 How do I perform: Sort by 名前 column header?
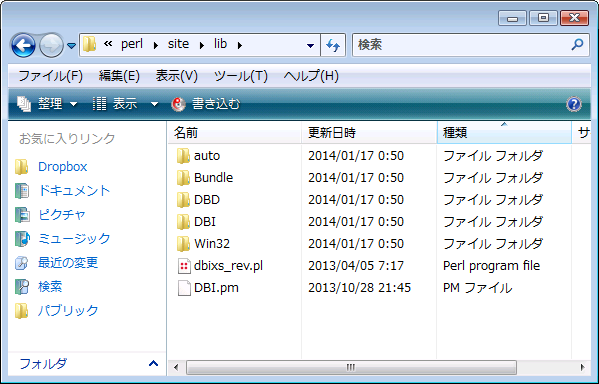click(235, 133)
